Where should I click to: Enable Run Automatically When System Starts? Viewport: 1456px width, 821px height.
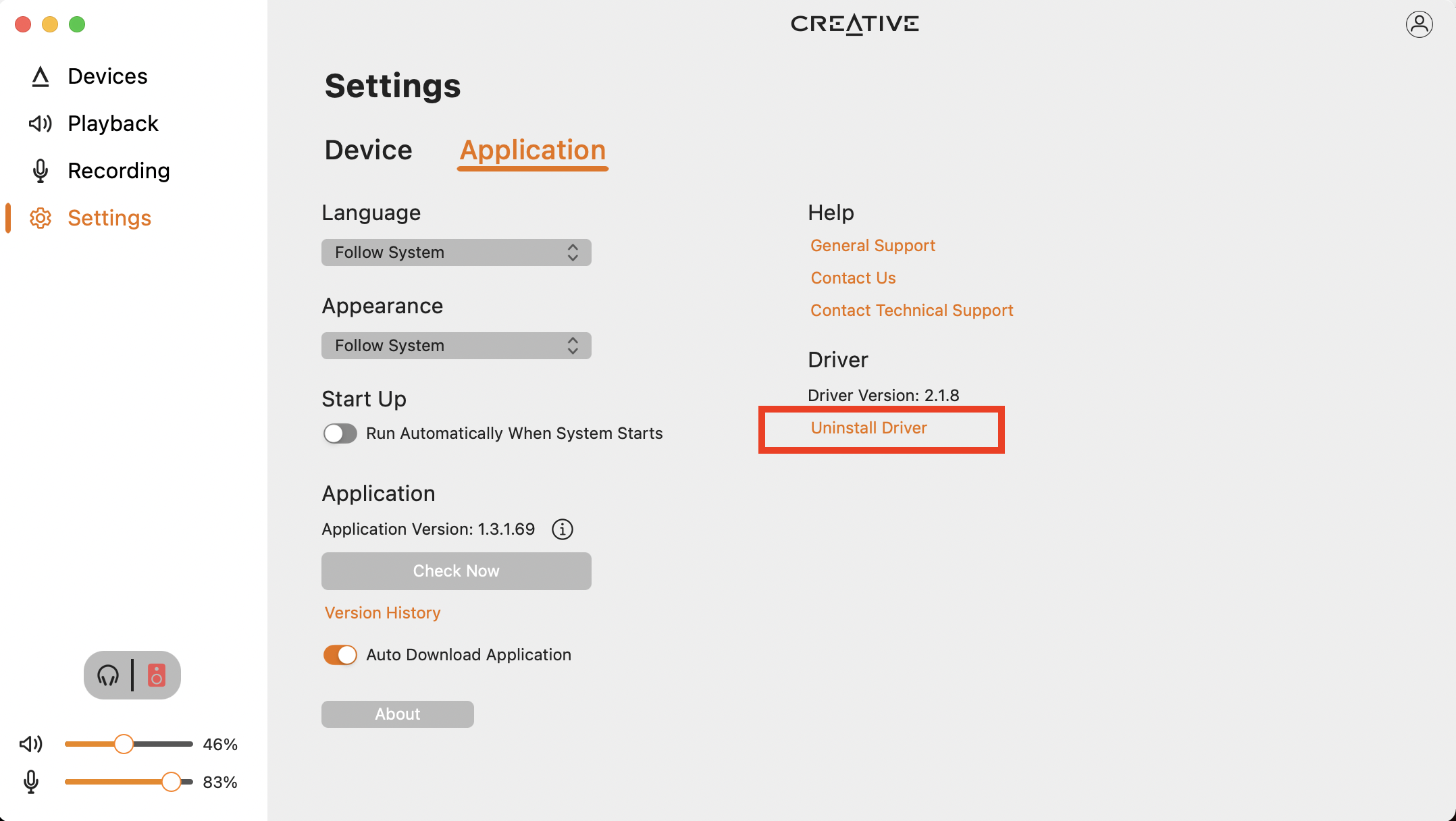tap(340, 433)
